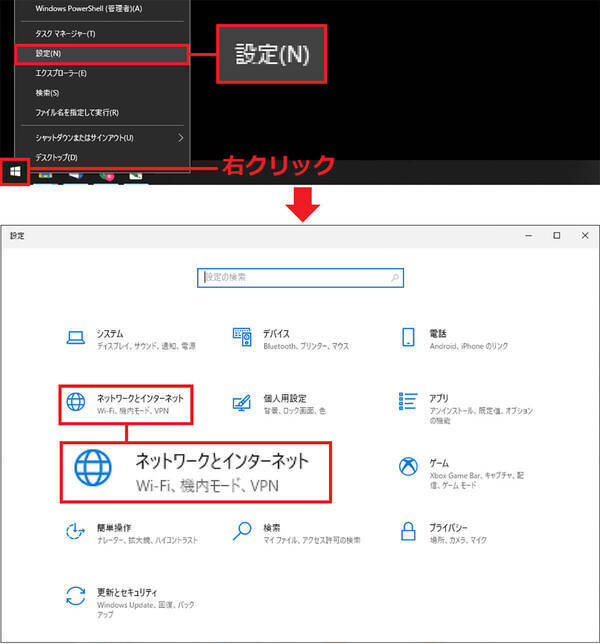This screenshot has height=644, width=600.
Task: Click the Ease of Access (簡単操作) icon
Action: point(75,531)
